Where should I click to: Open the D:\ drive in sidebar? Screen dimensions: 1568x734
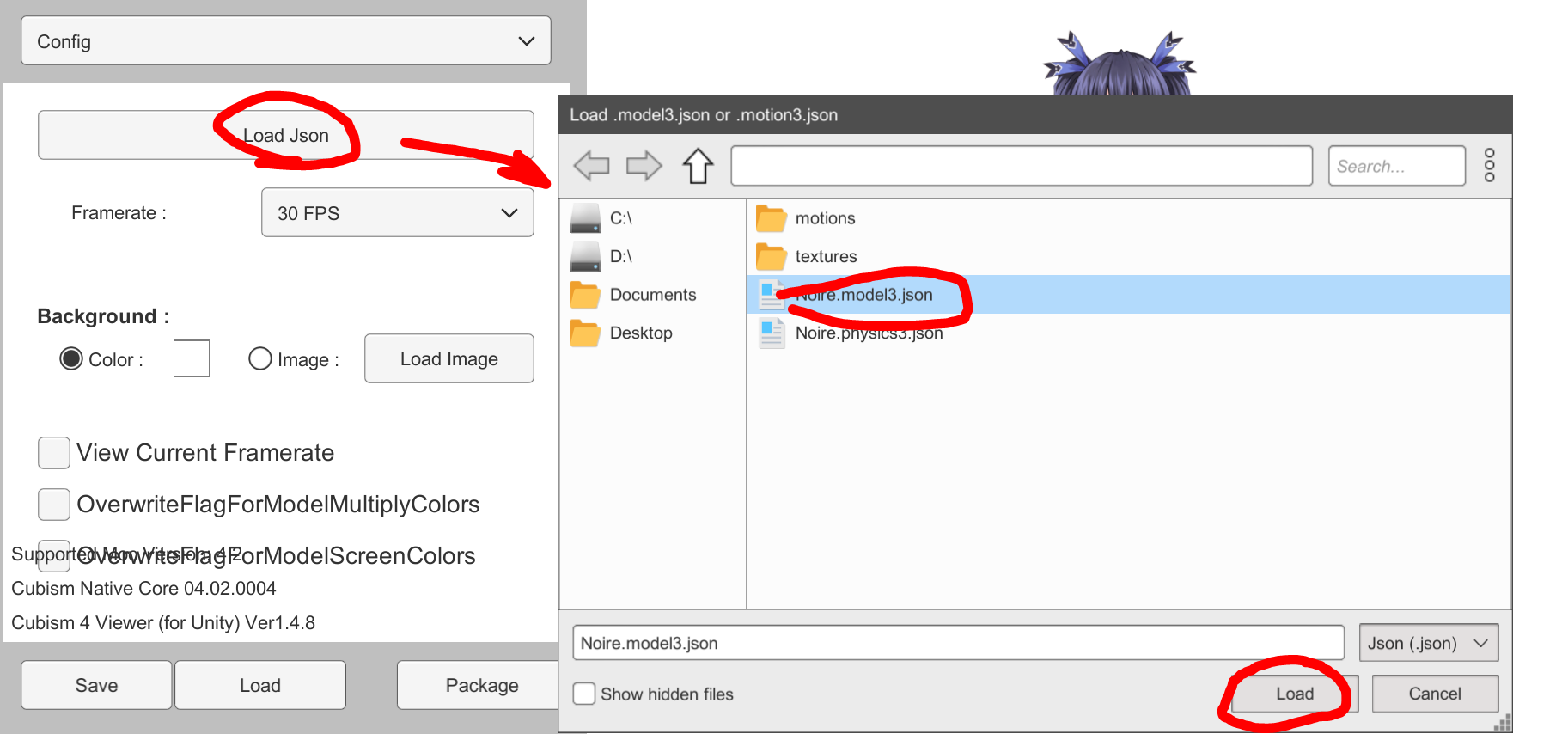tap(653, 256)
